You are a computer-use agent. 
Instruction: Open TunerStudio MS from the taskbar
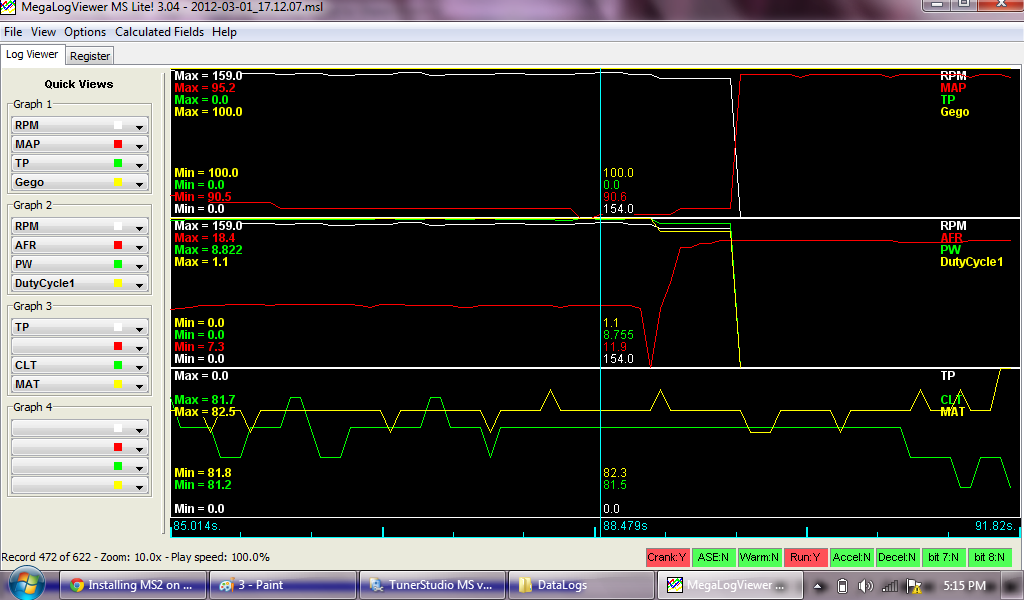(432, 585)
